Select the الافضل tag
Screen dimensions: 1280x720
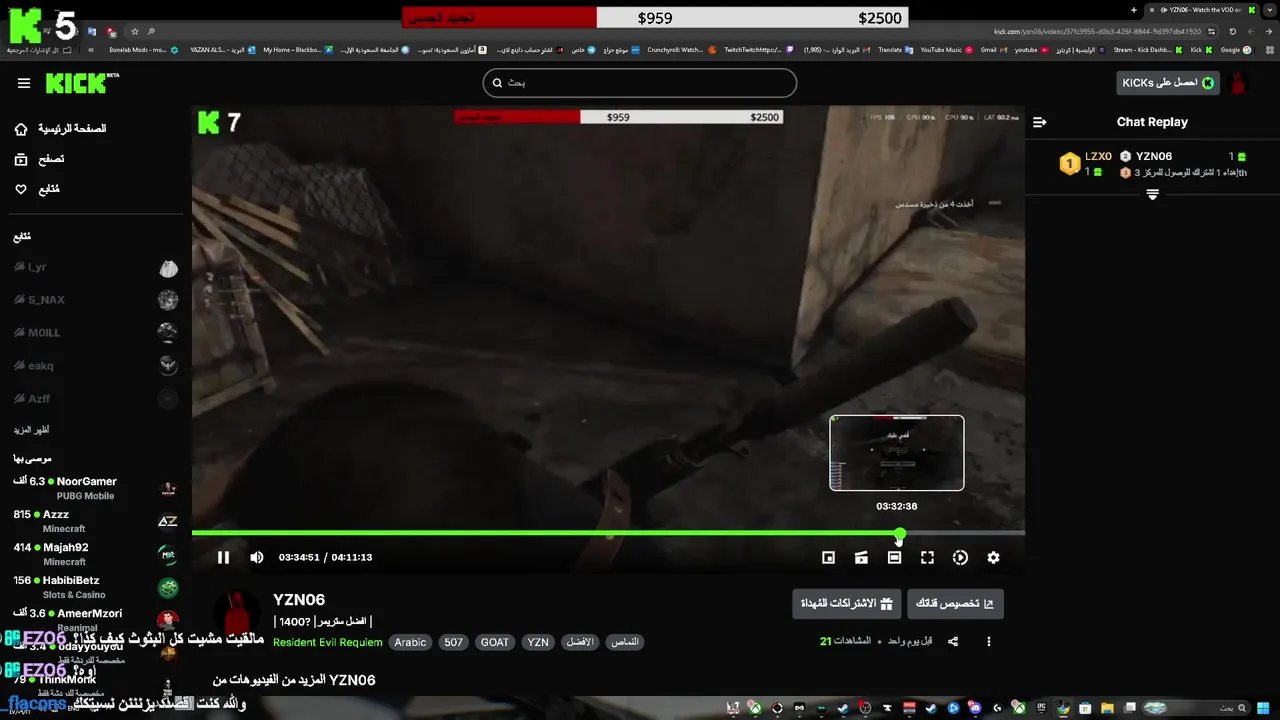coord(580,642)
